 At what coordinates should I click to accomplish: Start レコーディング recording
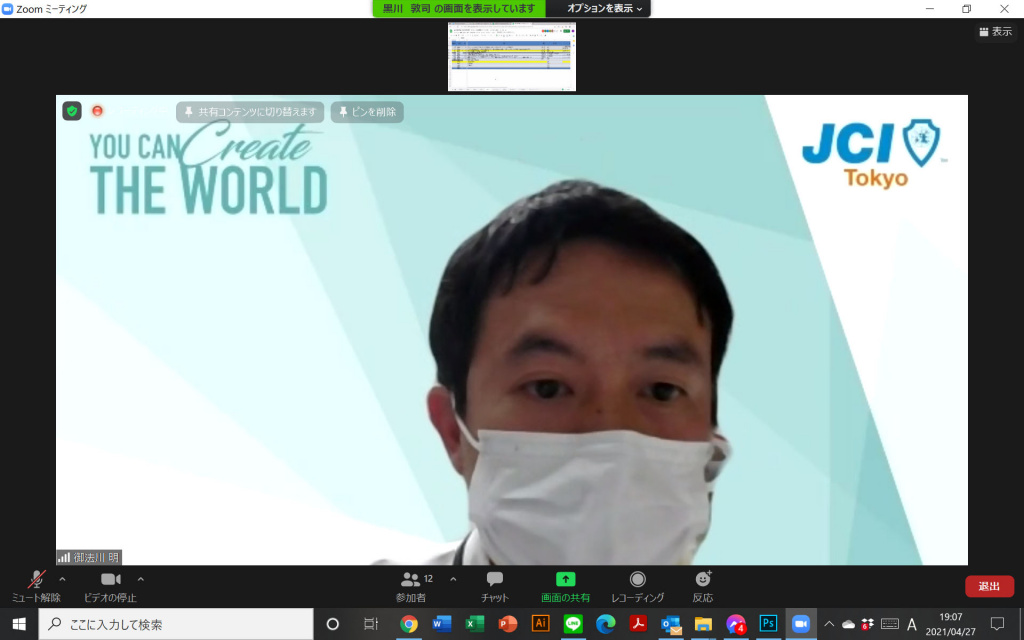[x=637, y=586]
